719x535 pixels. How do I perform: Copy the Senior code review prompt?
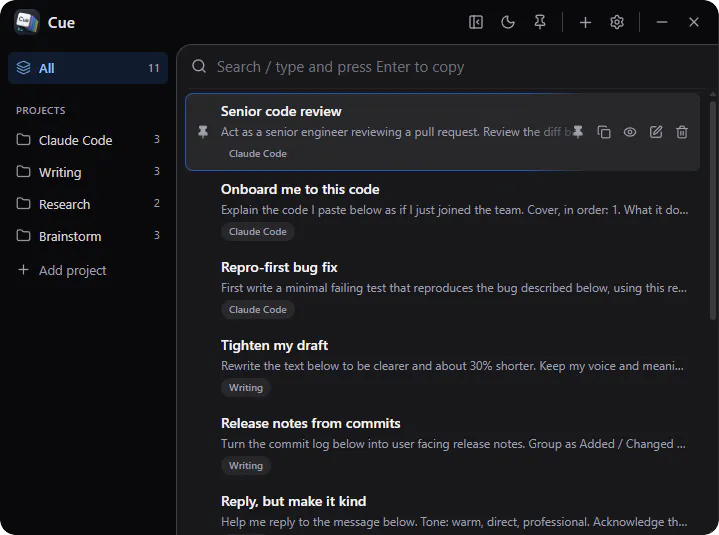pyautogui.click(x=604, y=132)
